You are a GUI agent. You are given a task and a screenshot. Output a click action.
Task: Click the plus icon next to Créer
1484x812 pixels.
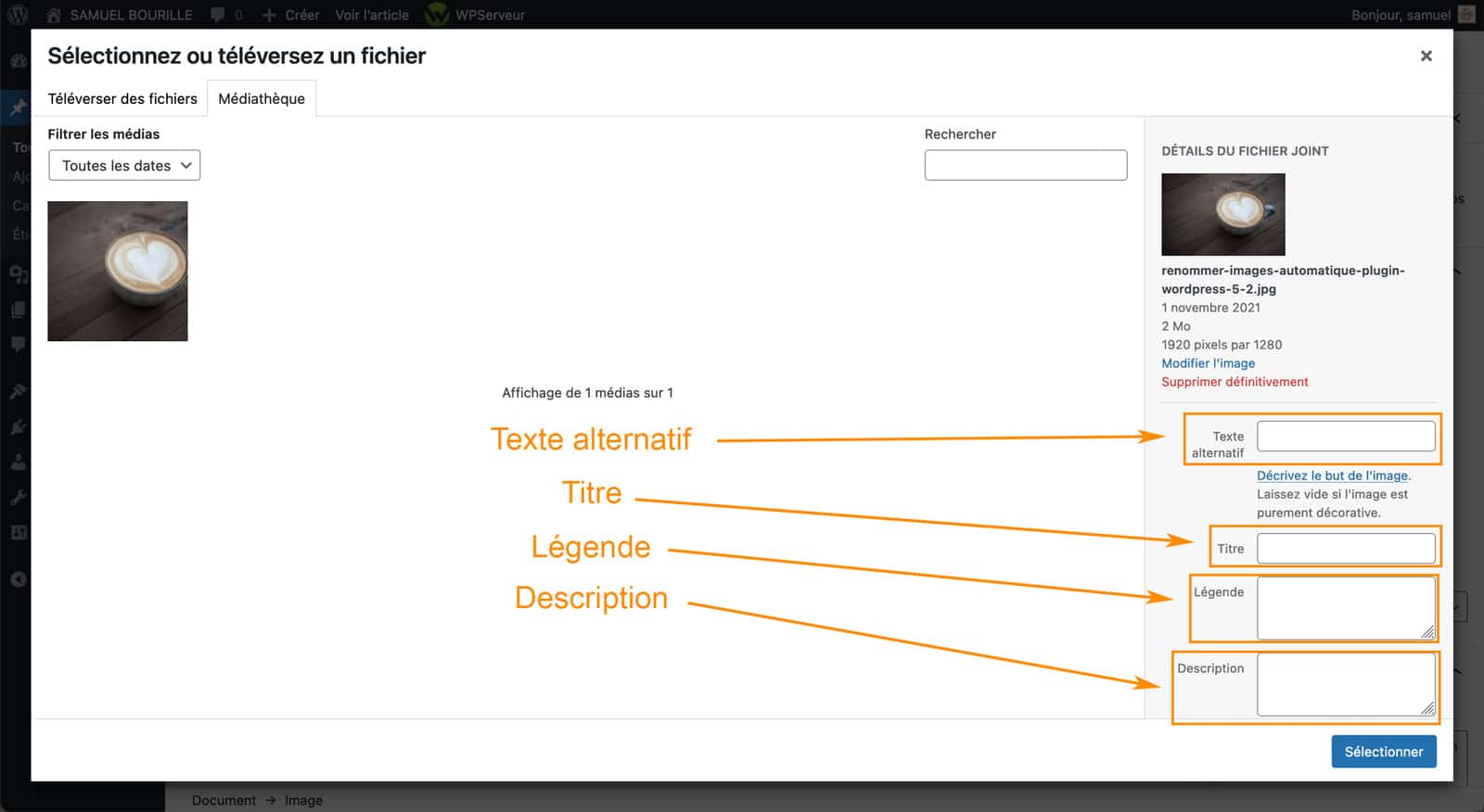(269, 15)
